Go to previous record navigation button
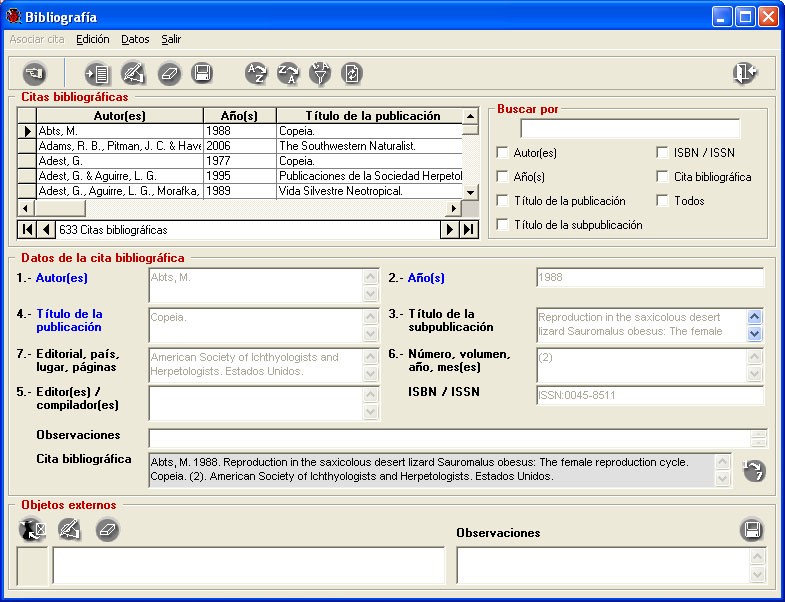This screenshot has width=785, height=602. (46, 230)
